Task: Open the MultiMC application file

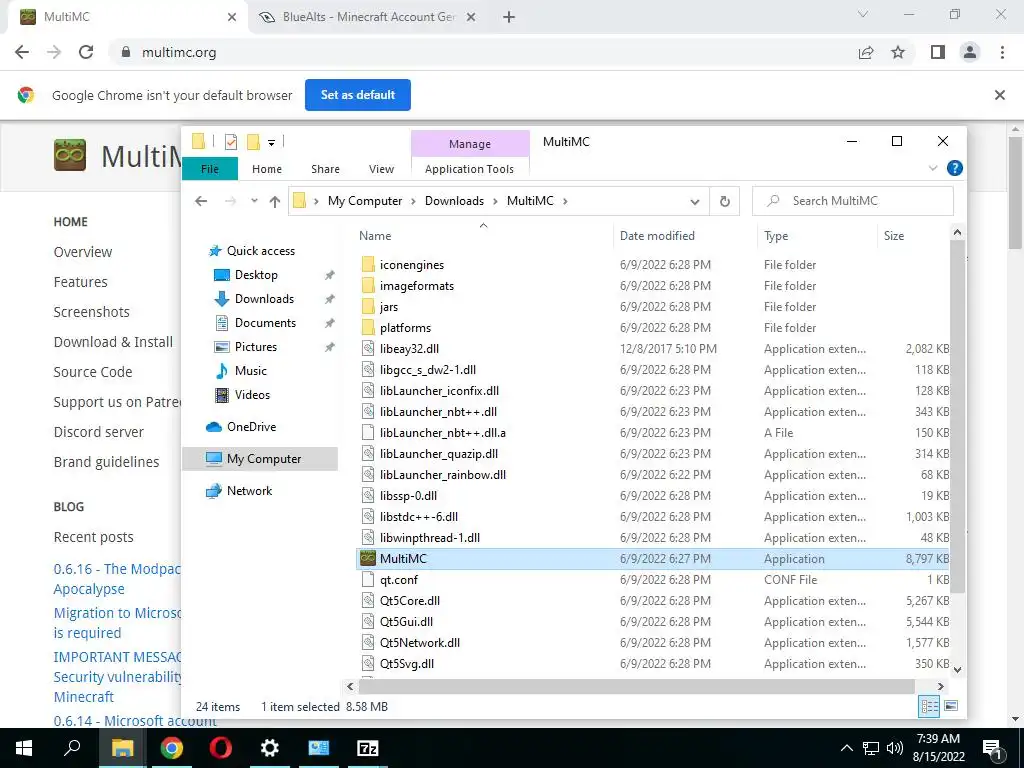Action: click(x=402, y=558)
